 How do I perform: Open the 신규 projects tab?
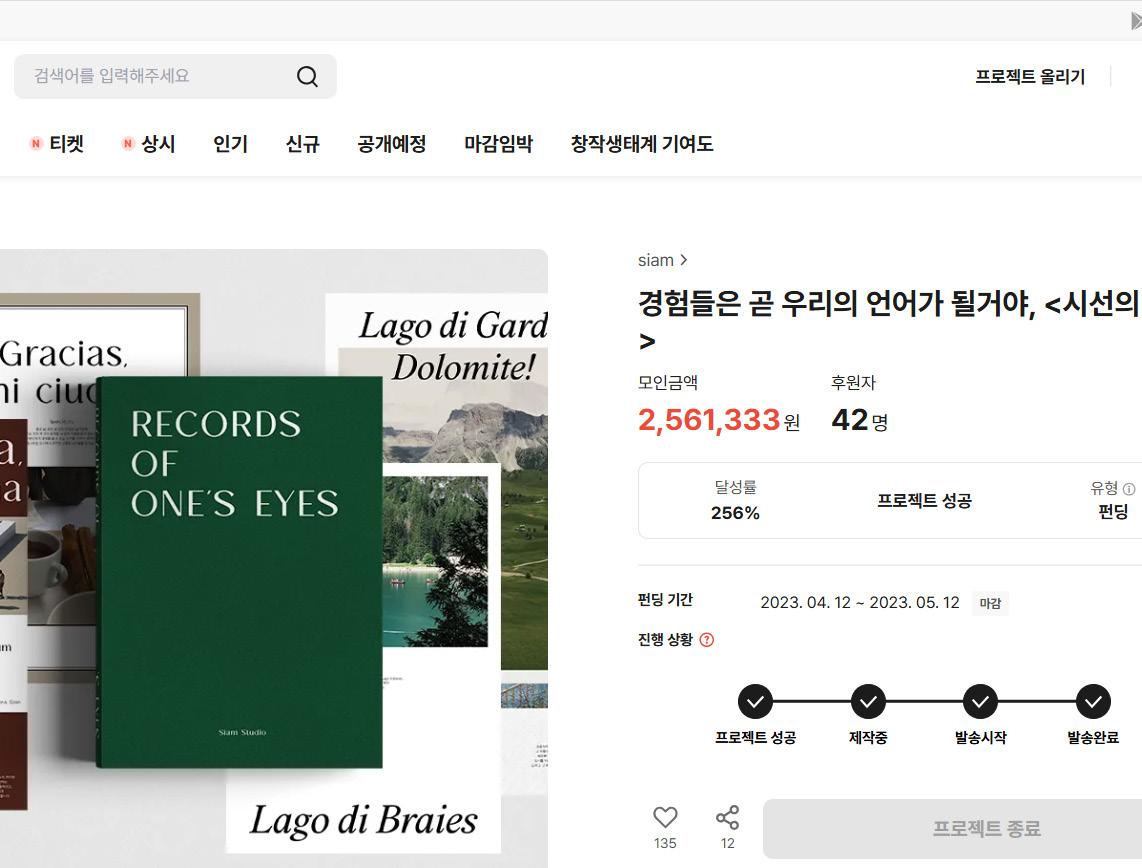point(302,143)
